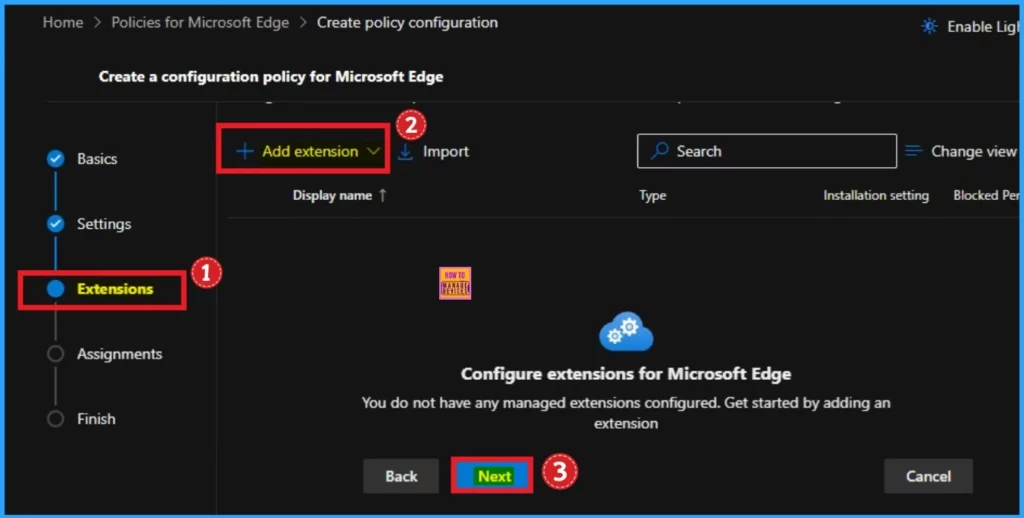Screen dimensions: 1024x518
Task: Enable Light mode toggle label
Action: [x=982, y=27]
